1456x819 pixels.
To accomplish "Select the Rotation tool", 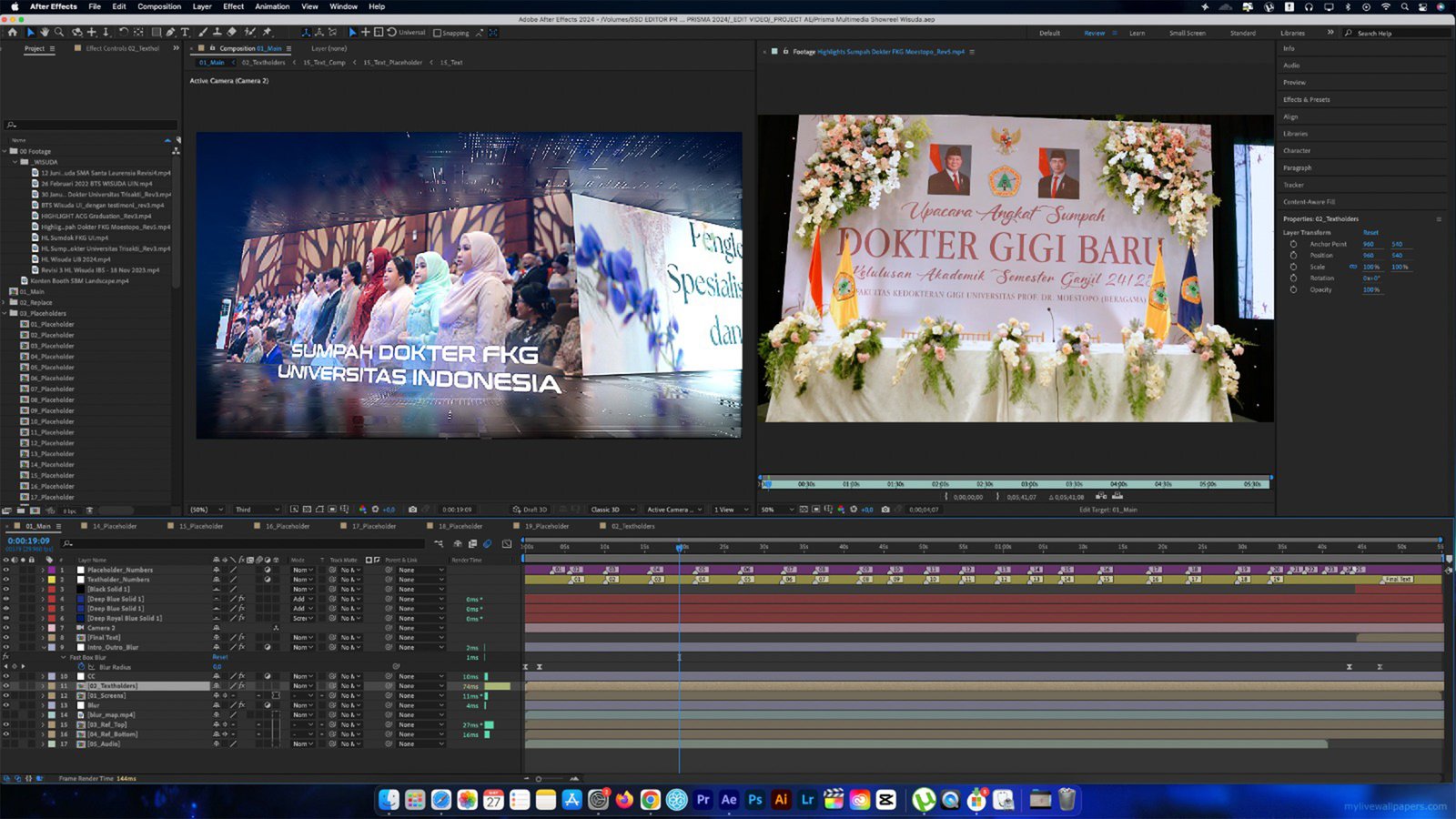I will pos(123,32).
